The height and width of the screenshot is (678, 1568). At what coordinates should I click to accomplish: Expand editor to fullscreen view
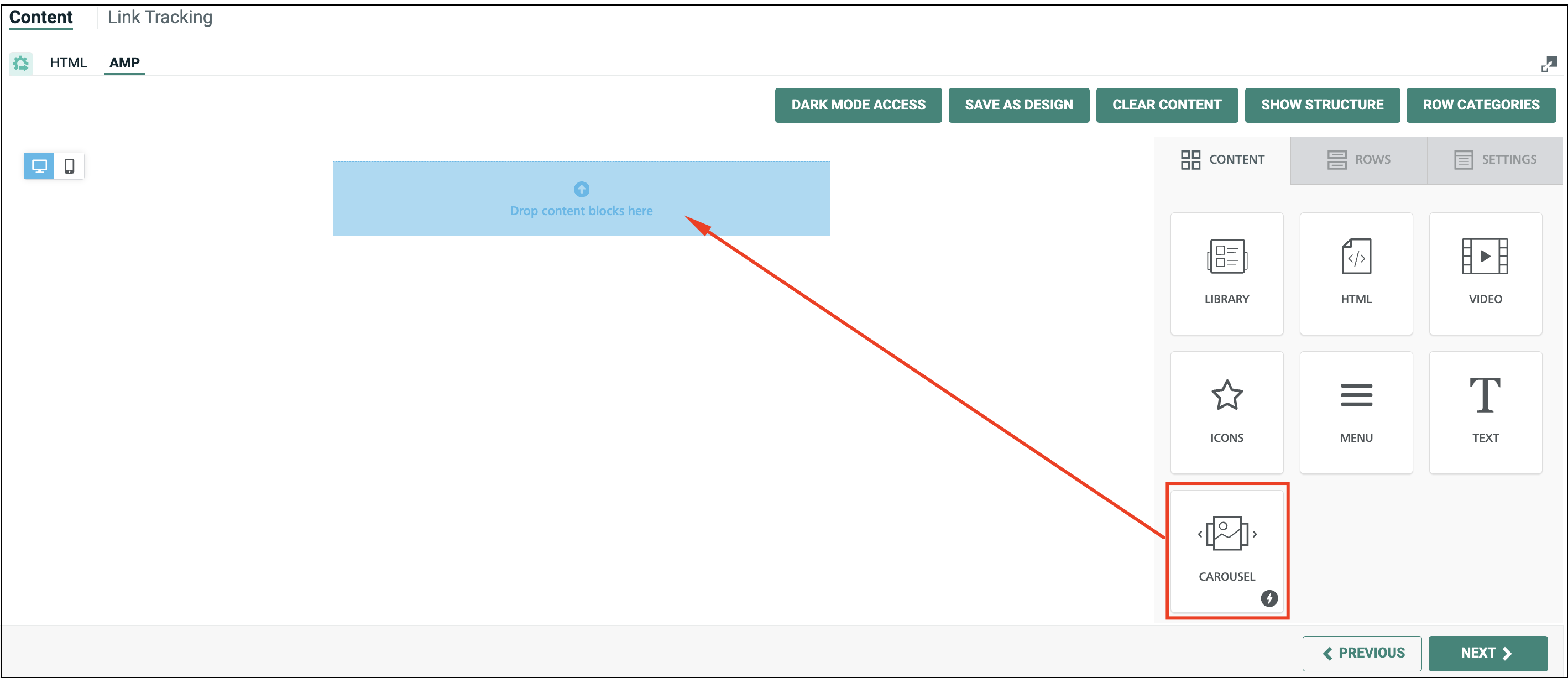click(1548, 64)
